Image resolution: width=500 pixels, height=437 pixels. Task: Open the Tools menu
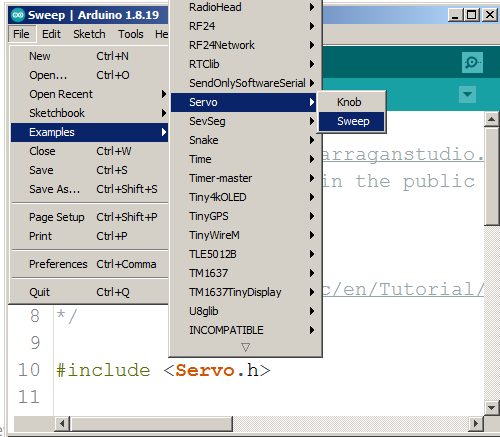pos(131,34)
